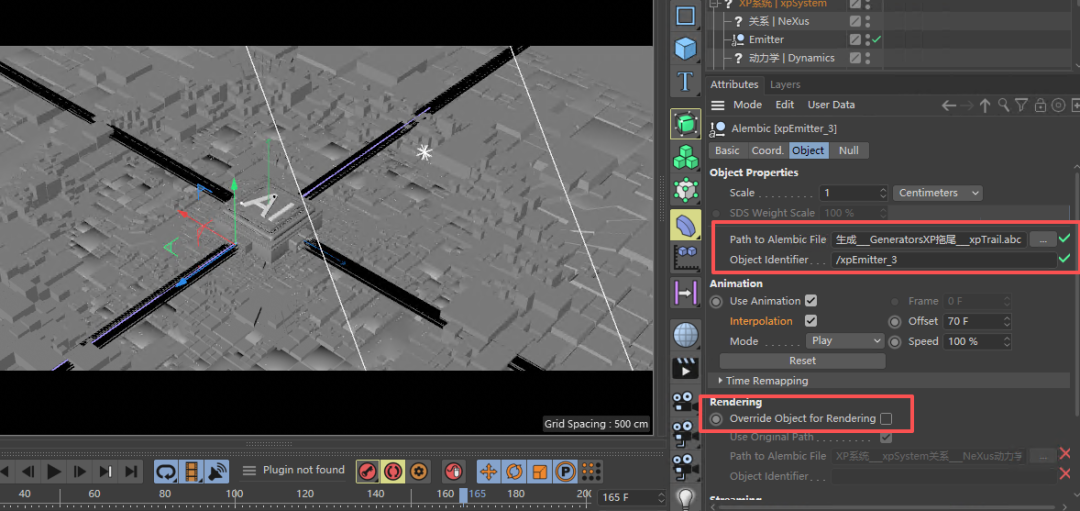This screenshot has height=511, width=1080.
Task: Step to the next frame
Action: (x=79, y=472)
